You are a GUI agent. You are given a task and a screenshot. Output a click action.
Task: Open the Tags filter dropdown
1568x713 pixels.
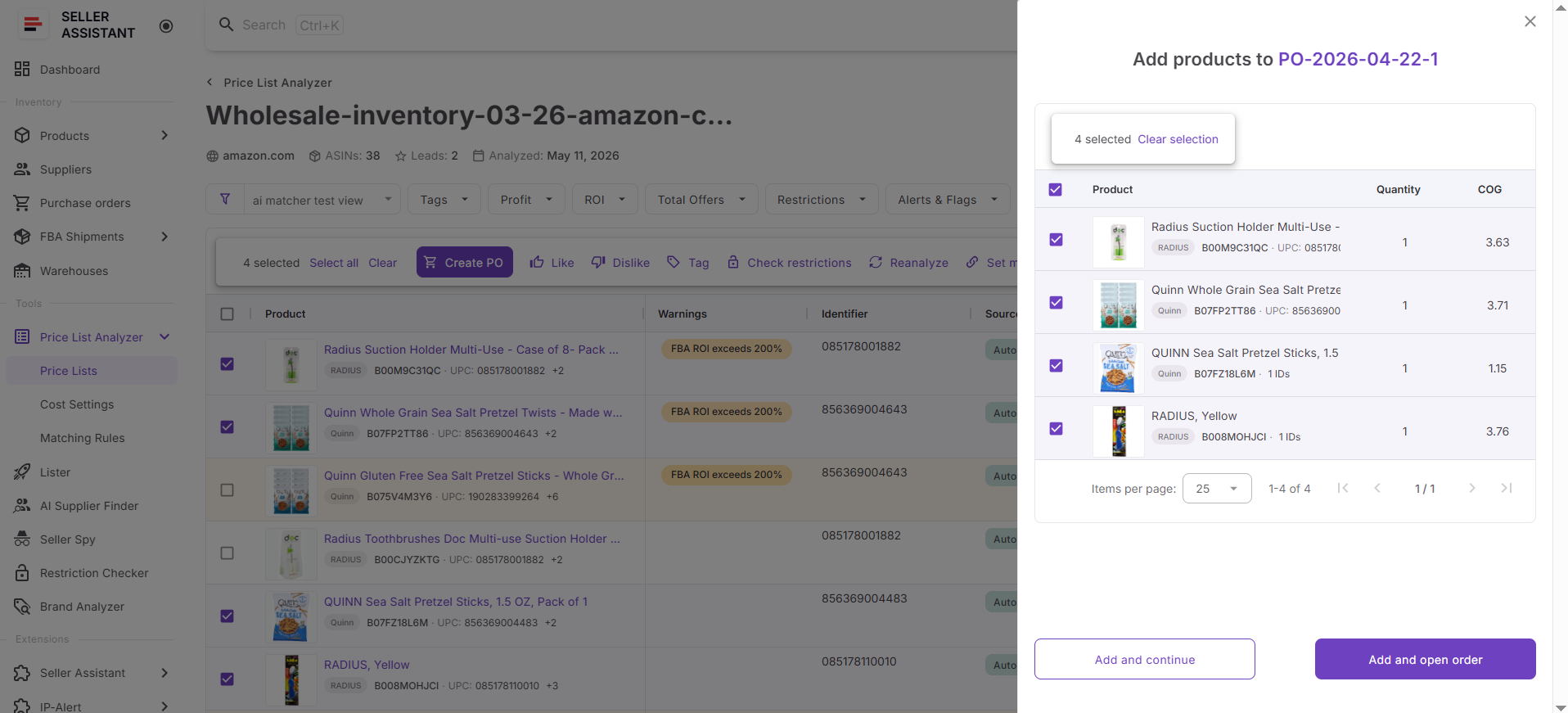(444, 200)
